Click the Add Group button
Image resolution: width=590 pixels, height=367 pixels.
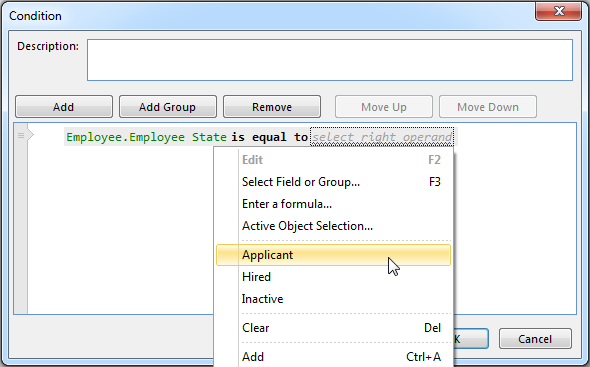167,107
